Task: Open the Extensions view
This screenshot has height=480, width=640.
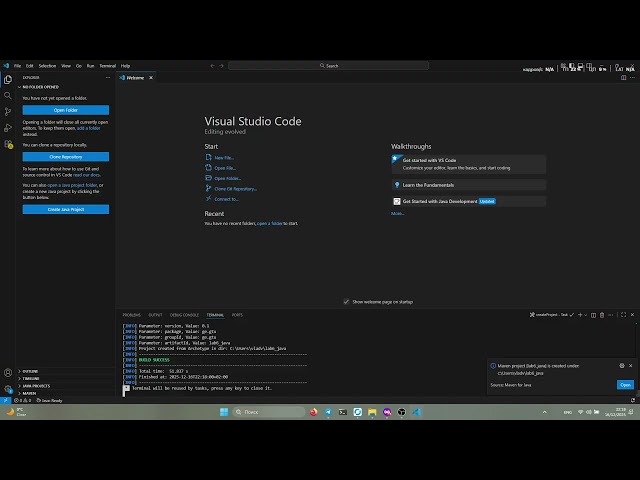Action: [8, 144]
